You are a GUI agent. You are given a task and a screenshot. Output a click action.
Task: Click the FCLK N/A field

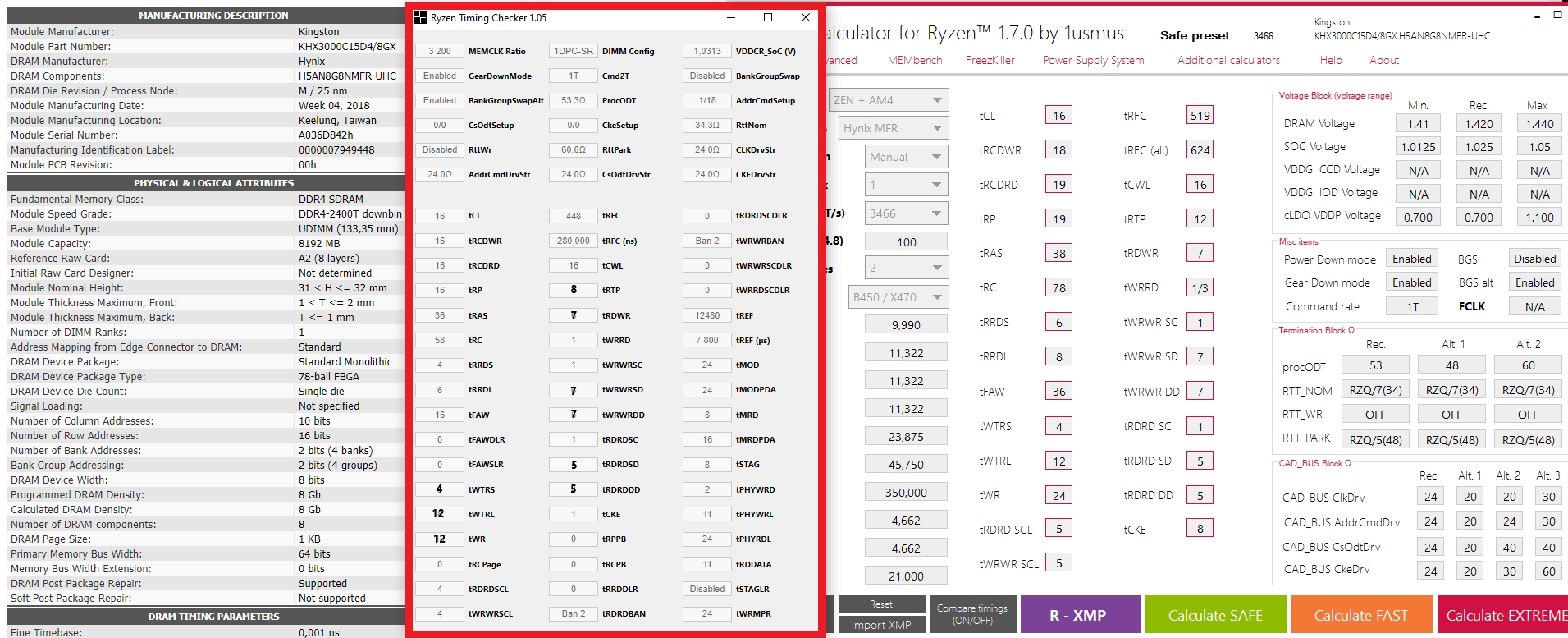[1535, 307]
